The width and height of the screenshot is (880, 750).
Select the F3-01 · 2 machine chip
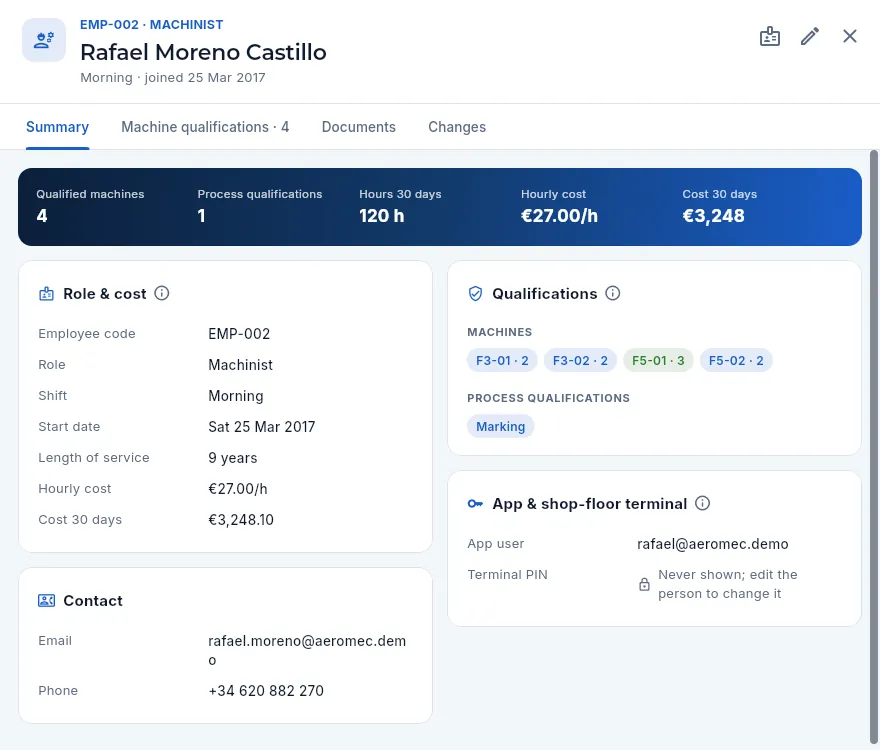tap(502, 360)
